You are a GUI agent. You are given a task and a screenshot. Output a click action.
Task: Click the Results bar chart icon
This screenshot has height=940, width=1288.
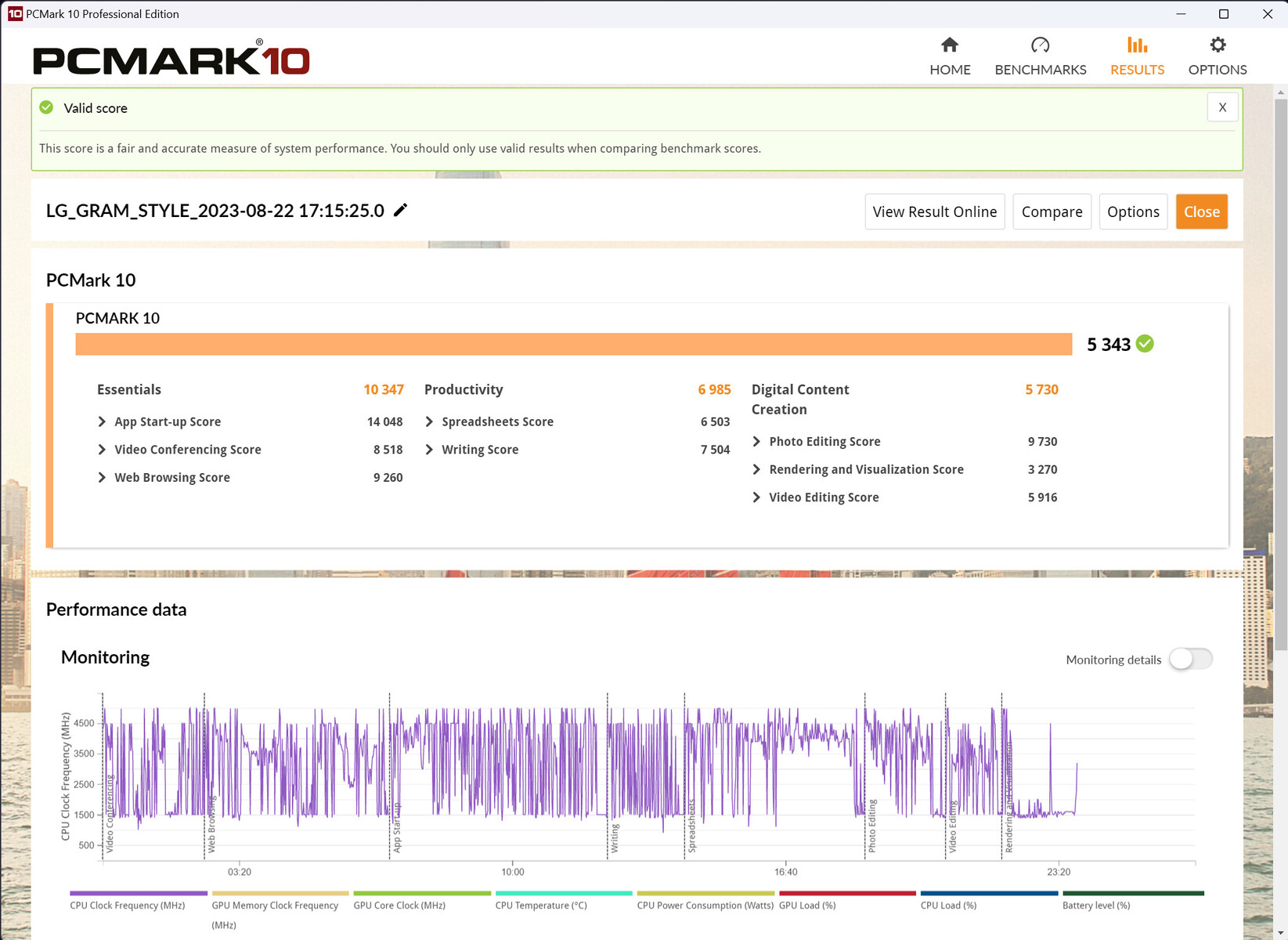[x=1137, y=45]
